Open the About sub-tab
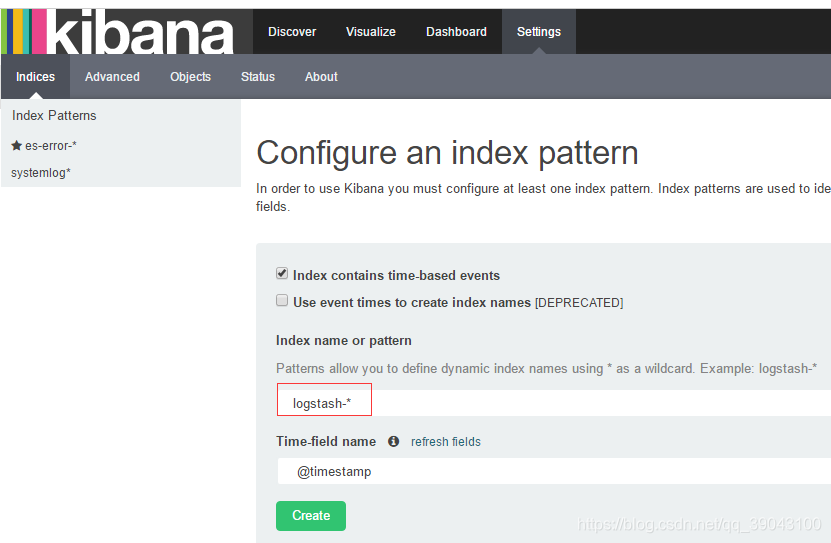The width and height of the screenshot is (831, 543). click(x=321, y=77)
